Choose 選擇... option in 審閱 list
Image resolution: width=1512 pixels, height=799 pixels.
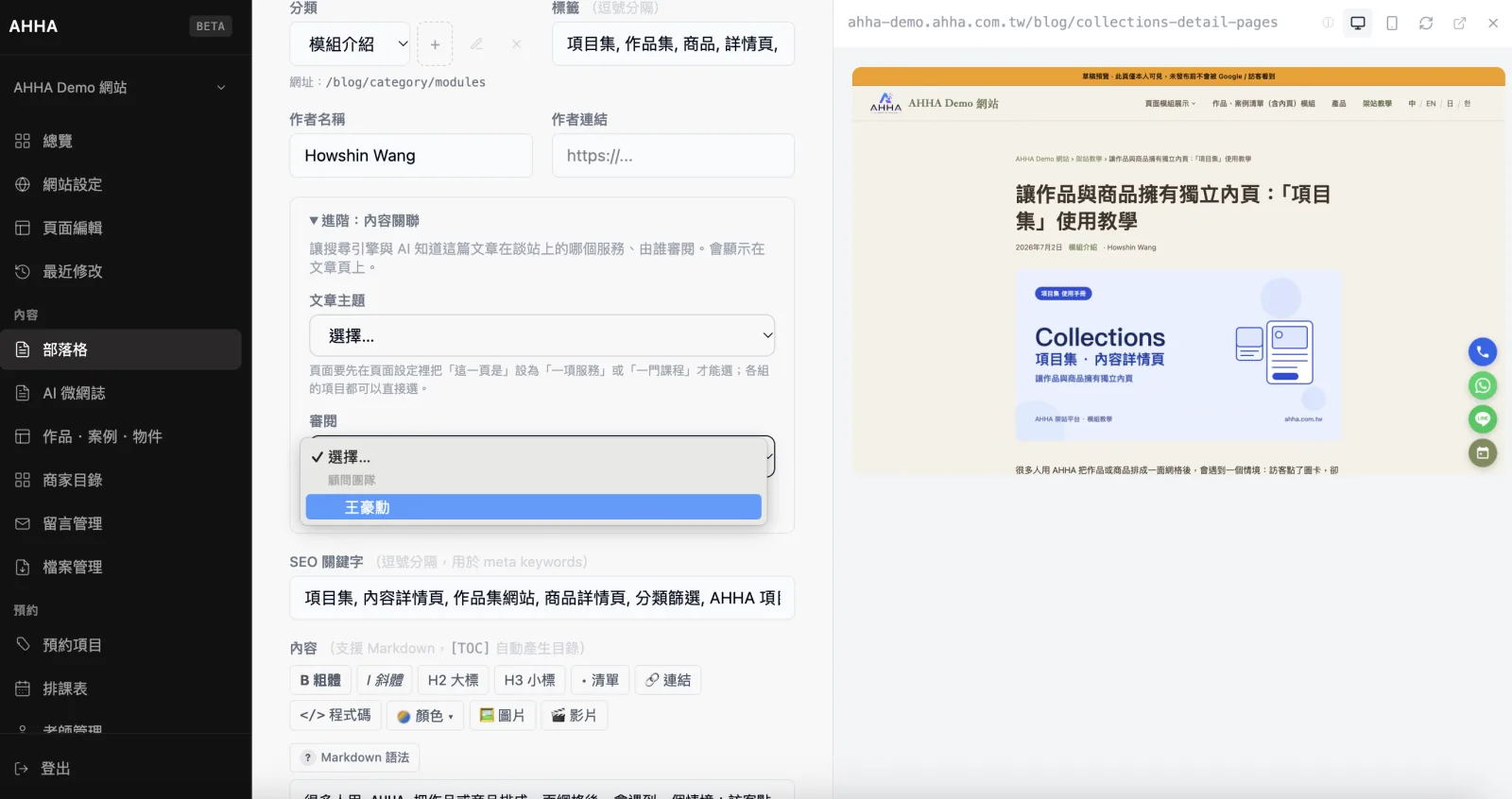[x=533, y=457]
